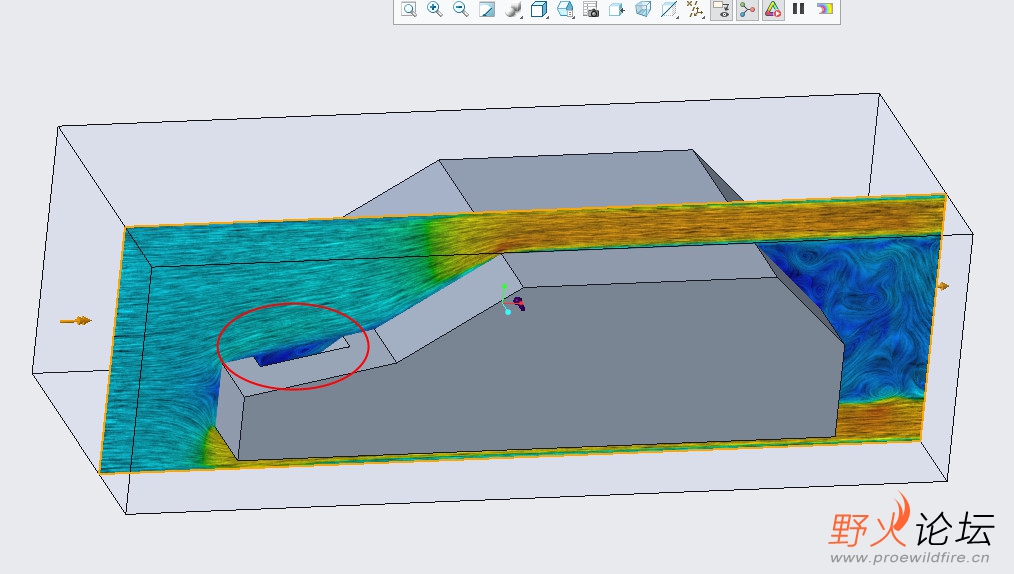This screenshot has width=1014, height=574.
Task: Click the Refit view magnifier icon
Action: 409,9
